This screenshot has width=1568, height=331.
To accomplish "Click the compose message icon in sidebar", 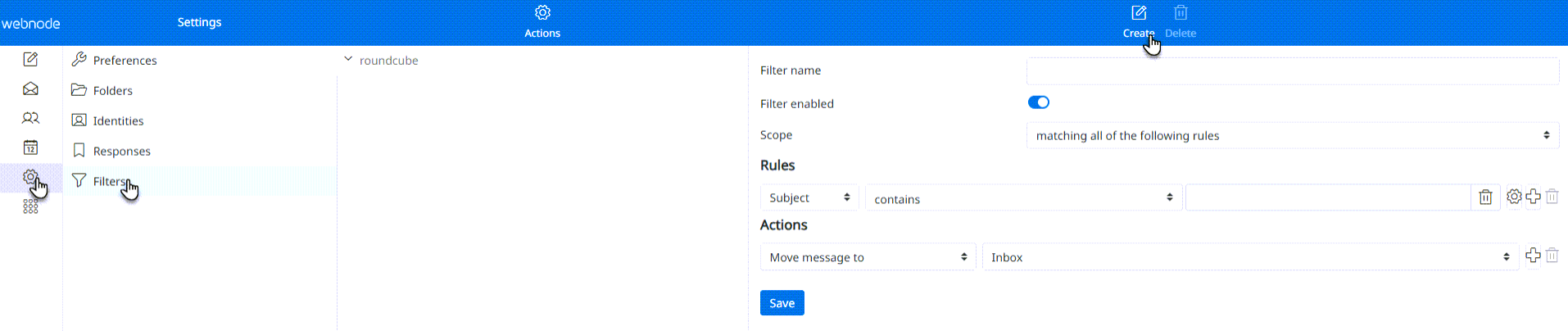I will 30,59.
